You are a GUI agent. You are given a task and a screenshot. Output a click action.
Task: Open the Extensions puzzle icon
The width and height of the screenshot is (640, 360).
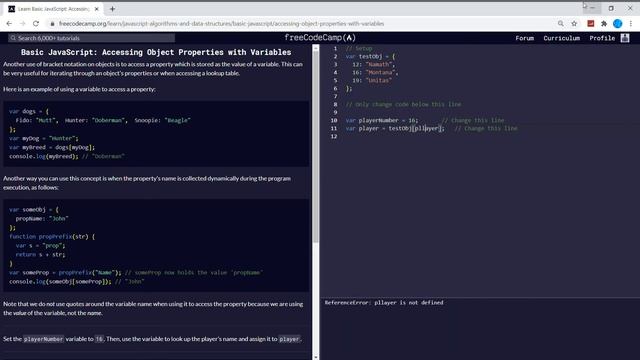pos(604,24)
